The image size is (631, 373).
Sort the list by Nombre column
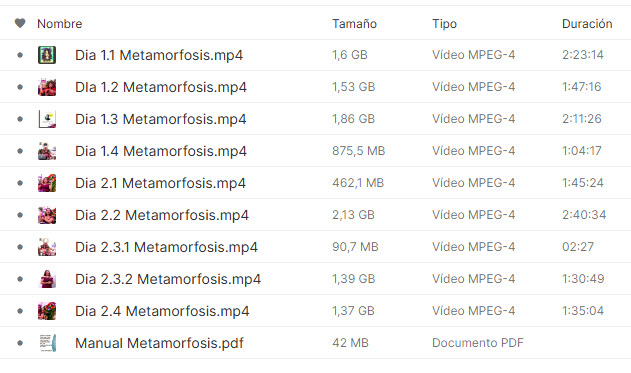(60, 24)
